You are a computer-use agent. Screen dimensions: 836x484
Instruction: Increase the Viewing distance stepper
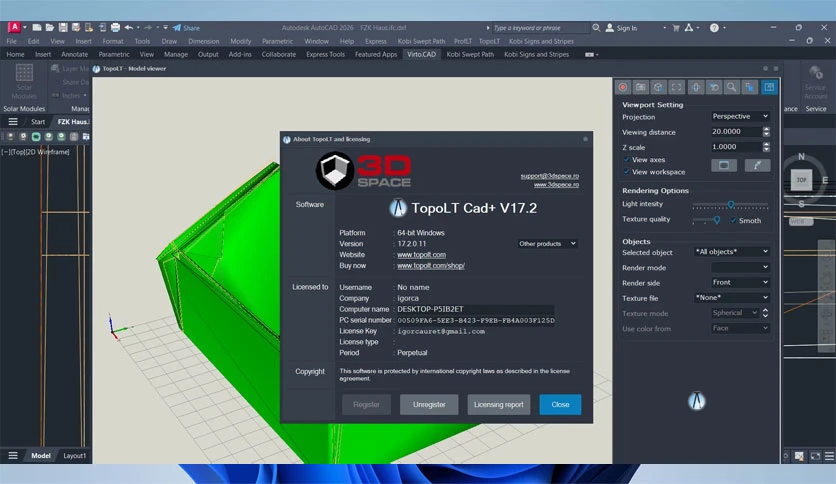click(x=766, y=128)
